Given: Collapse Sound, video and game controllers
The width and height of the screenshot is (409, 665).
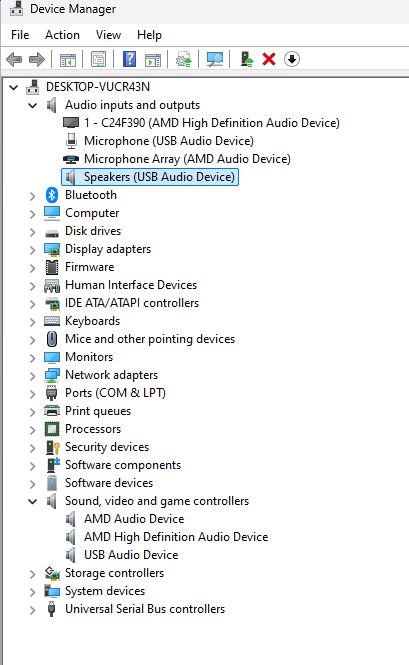Looking at the screenshot, I should click(x=33, y=501).
